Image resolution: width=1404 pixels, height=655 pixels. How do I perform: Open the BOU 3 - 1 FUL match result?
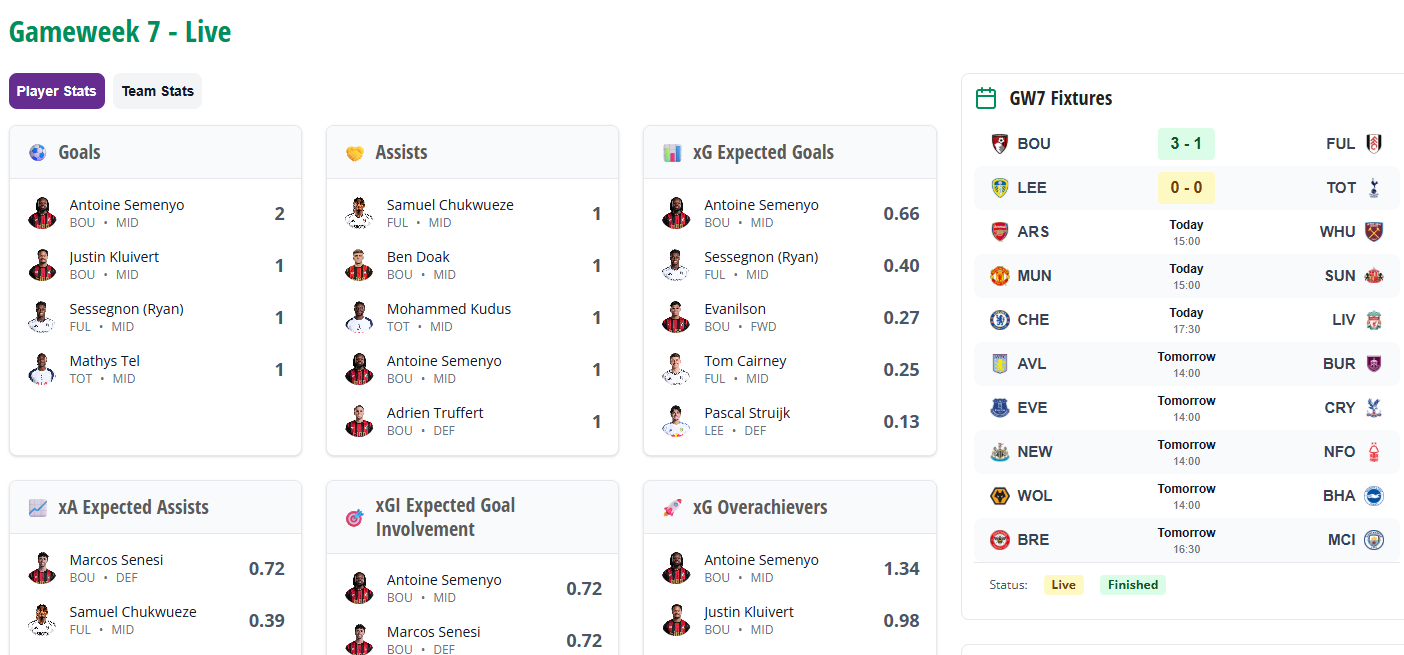pos(1186,143)
